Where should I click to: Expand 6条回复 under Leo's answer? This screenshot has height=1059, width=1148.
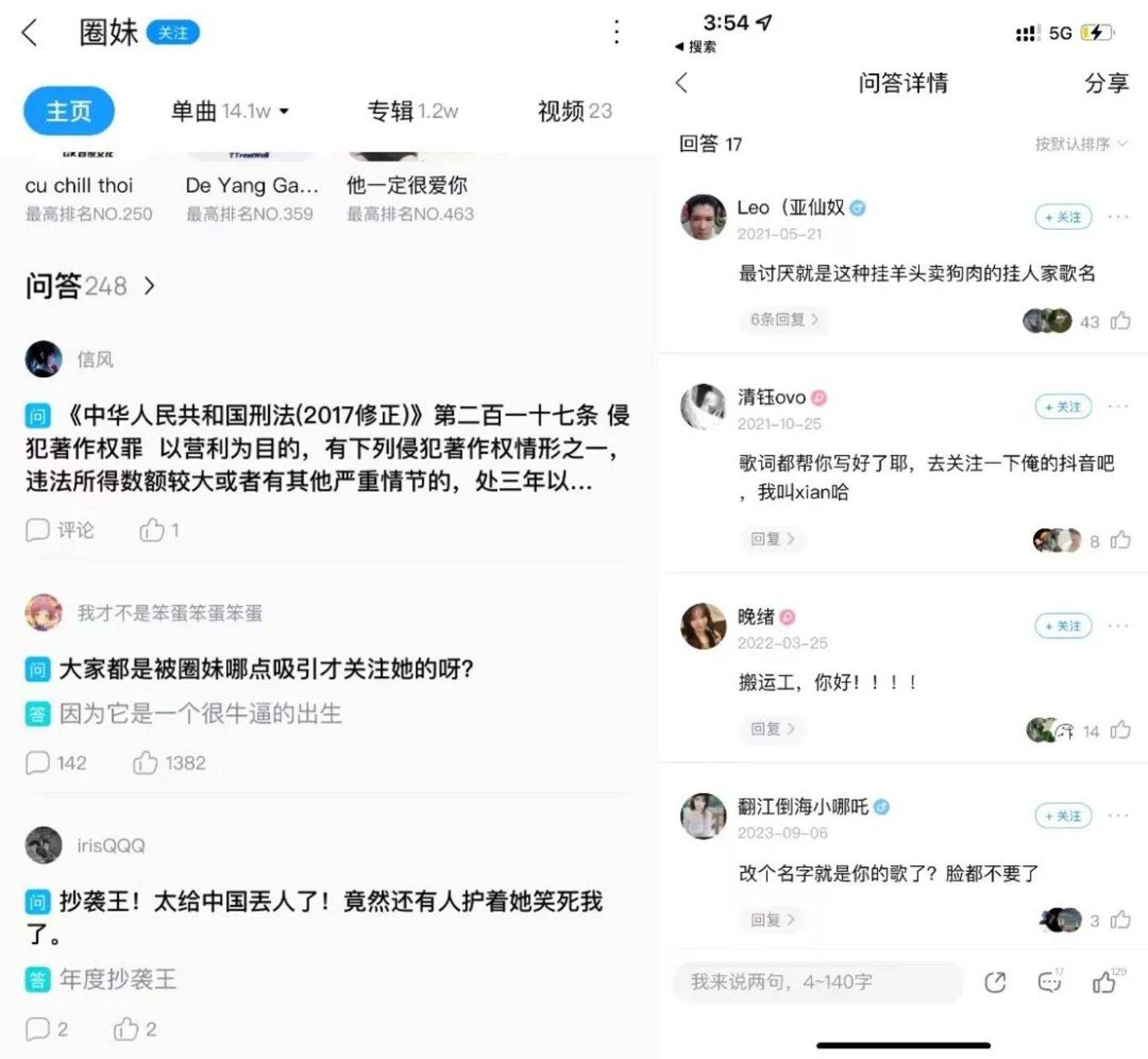[784, 319]
